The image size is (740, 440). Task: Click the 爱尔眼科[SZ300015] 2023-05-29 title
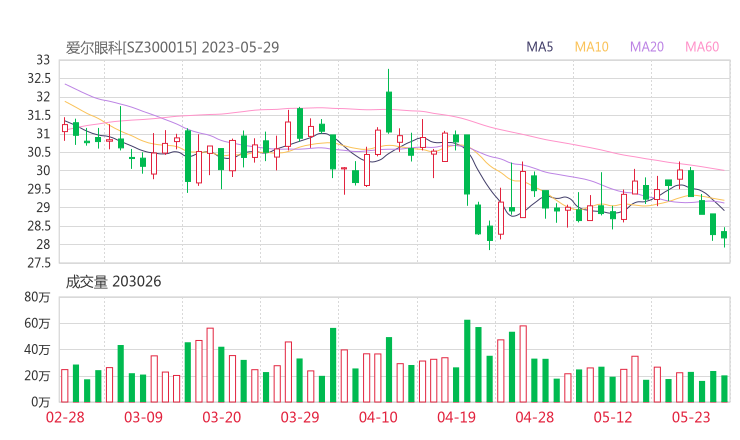coord(172,48)
